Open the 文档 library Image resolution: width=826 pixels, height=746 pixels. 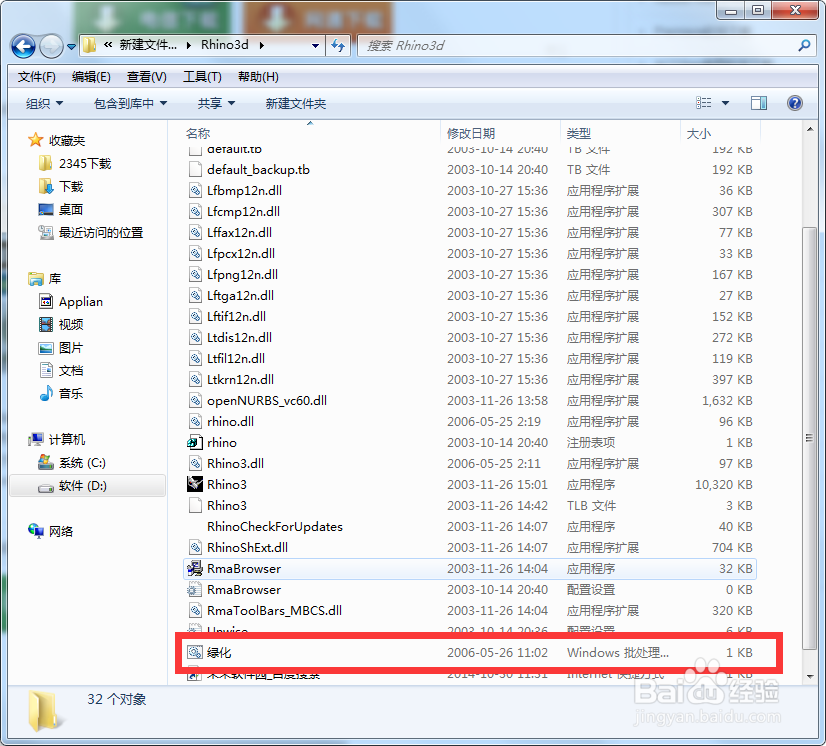(x=71, y=370)
